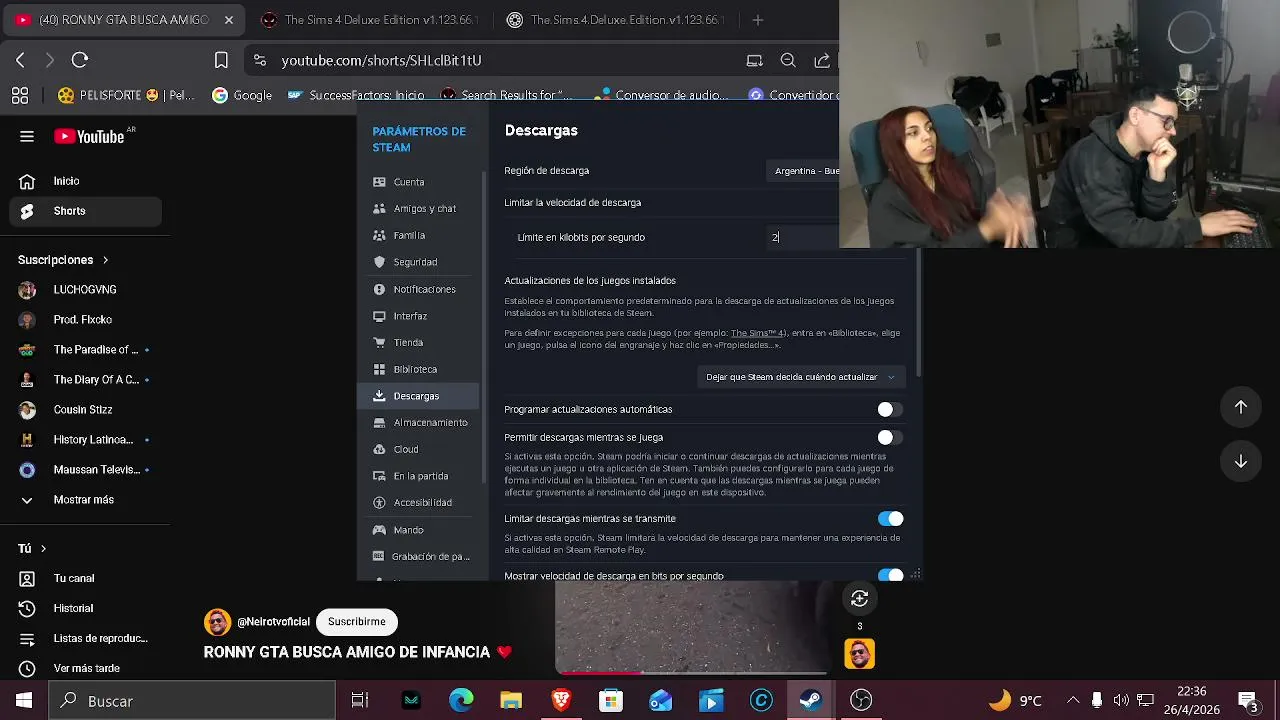Click the Descargas download icon
Image resolution: width=1280 pixels, height=720 pixels.
tap(379, 396)
